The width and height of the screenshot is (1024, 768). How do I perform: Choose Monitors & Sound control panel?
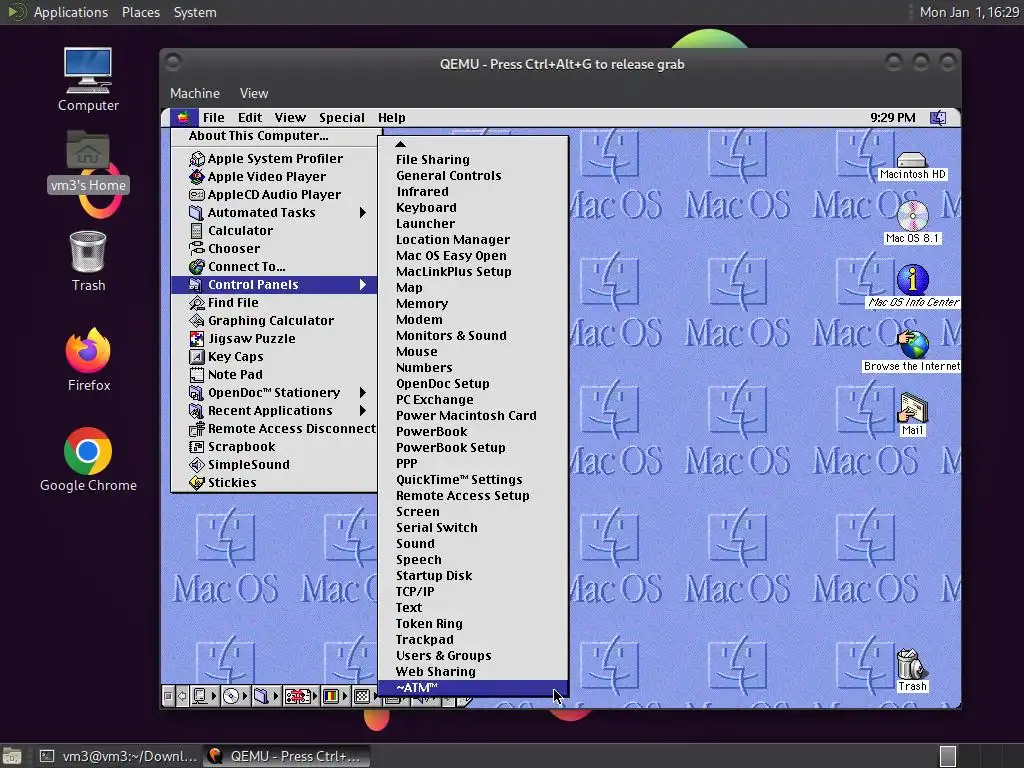[x=473, y=336]
